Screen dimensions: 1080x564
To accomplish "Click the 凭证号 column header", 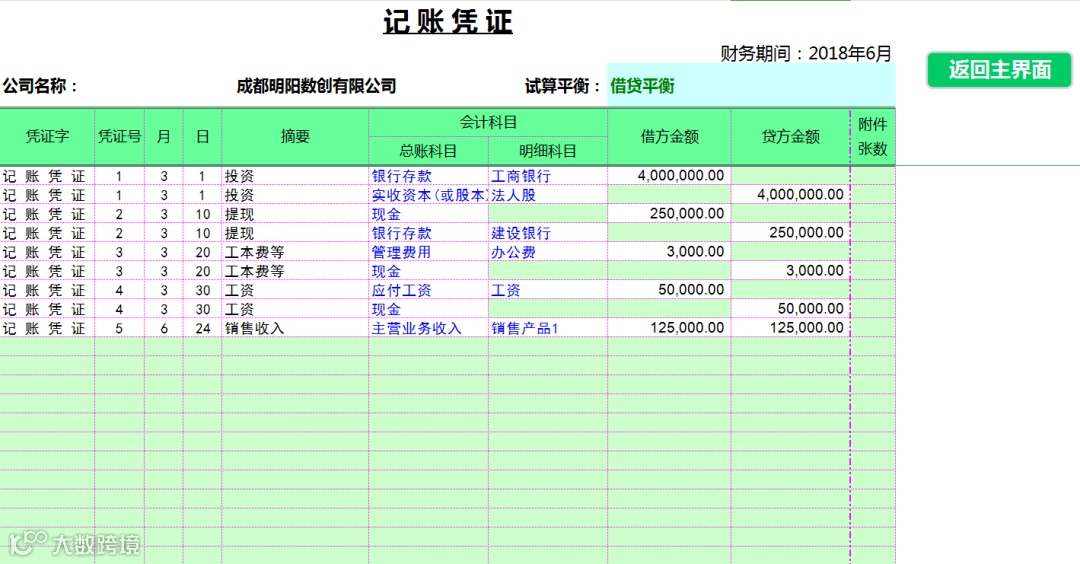I will pos(119,136).
